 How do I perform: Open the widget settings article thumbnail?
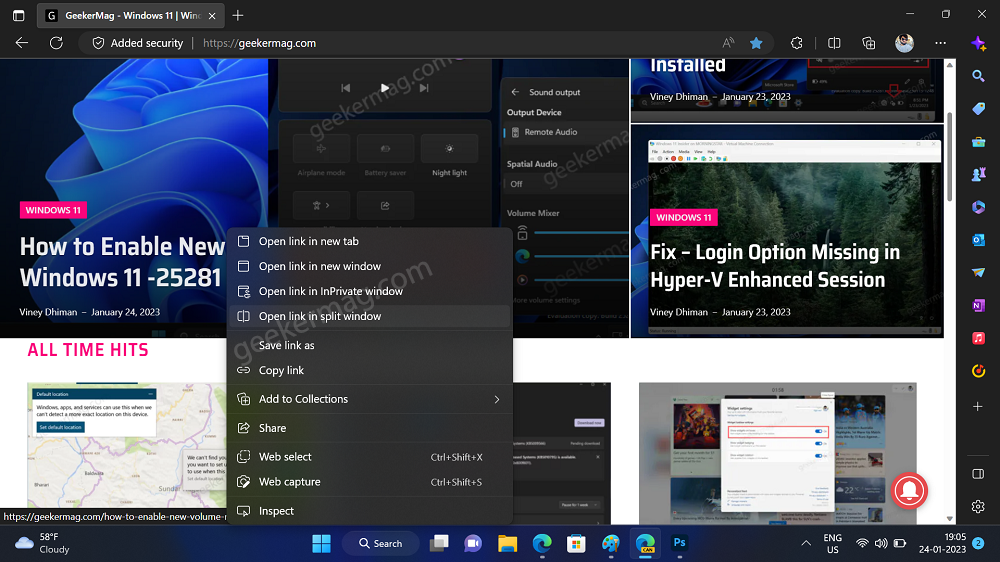(x=777, y=453)
